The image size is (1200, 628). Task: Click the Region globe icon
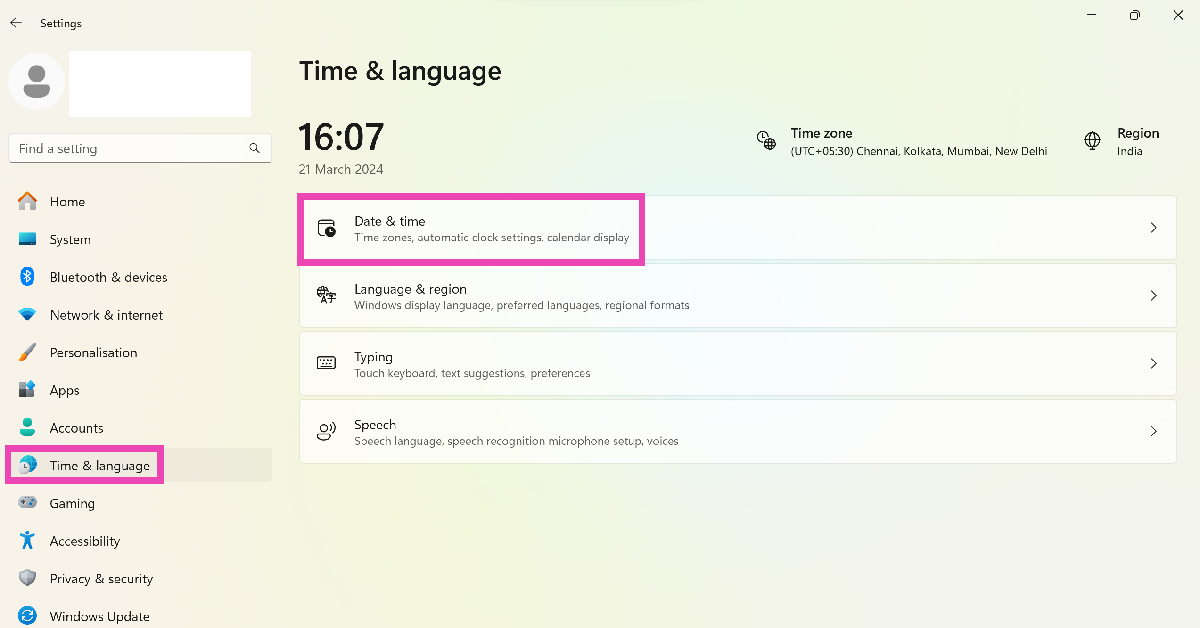coord(1092,140)
